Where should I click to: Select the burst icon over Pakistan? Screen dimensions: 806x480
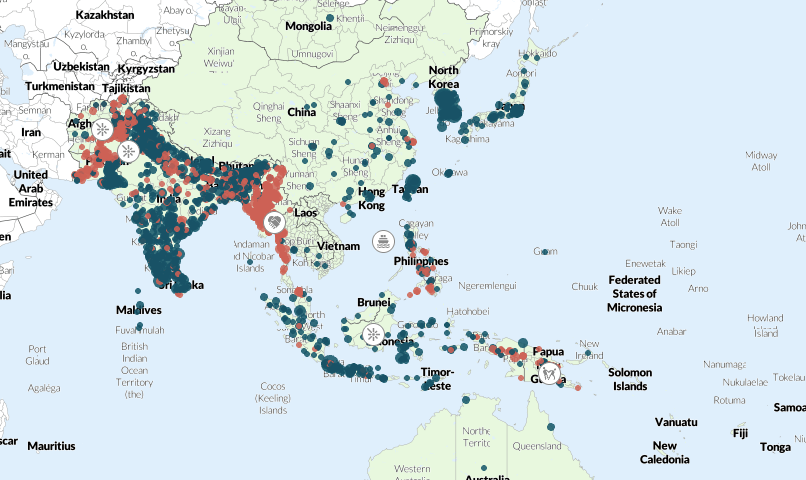(128, 152)
